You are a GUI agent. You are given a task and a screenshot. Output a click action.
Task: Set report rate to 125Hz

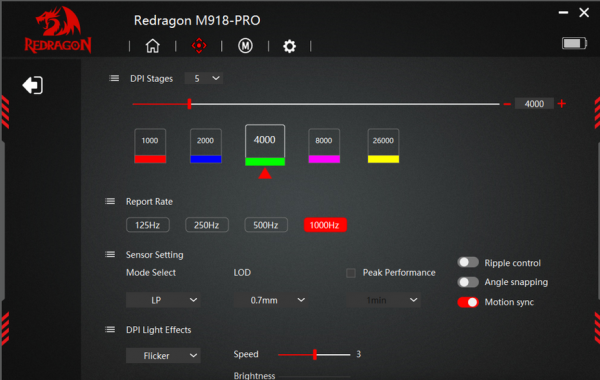tap(148, 225)
